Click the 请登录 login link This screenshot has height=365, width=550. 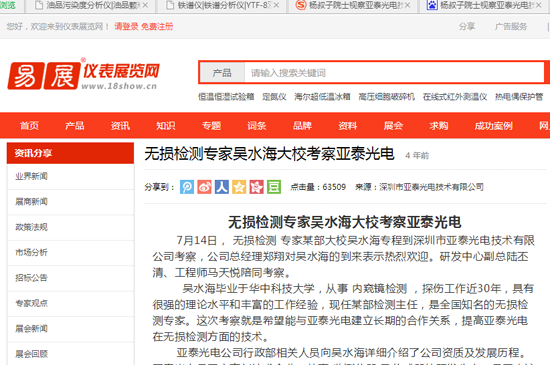(x=126, y=26)
